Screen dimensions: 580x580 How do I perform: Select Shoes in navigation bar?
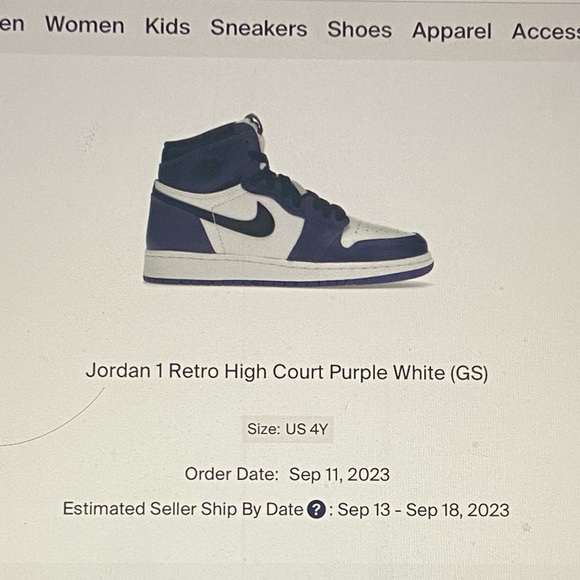pos(360,30)
